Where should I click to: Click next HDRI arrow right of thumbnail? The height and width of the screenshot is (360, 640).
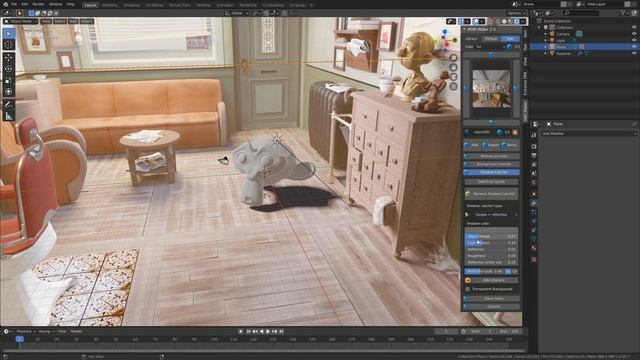tap(516, 89)
